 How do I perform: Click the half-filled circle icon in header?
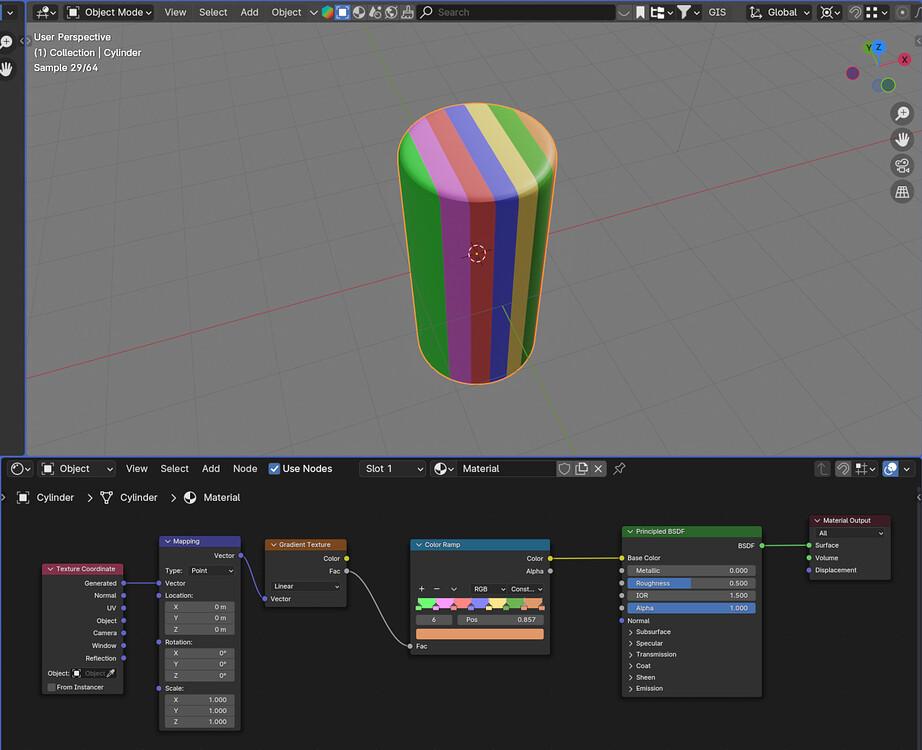click(x=359, y=12)
